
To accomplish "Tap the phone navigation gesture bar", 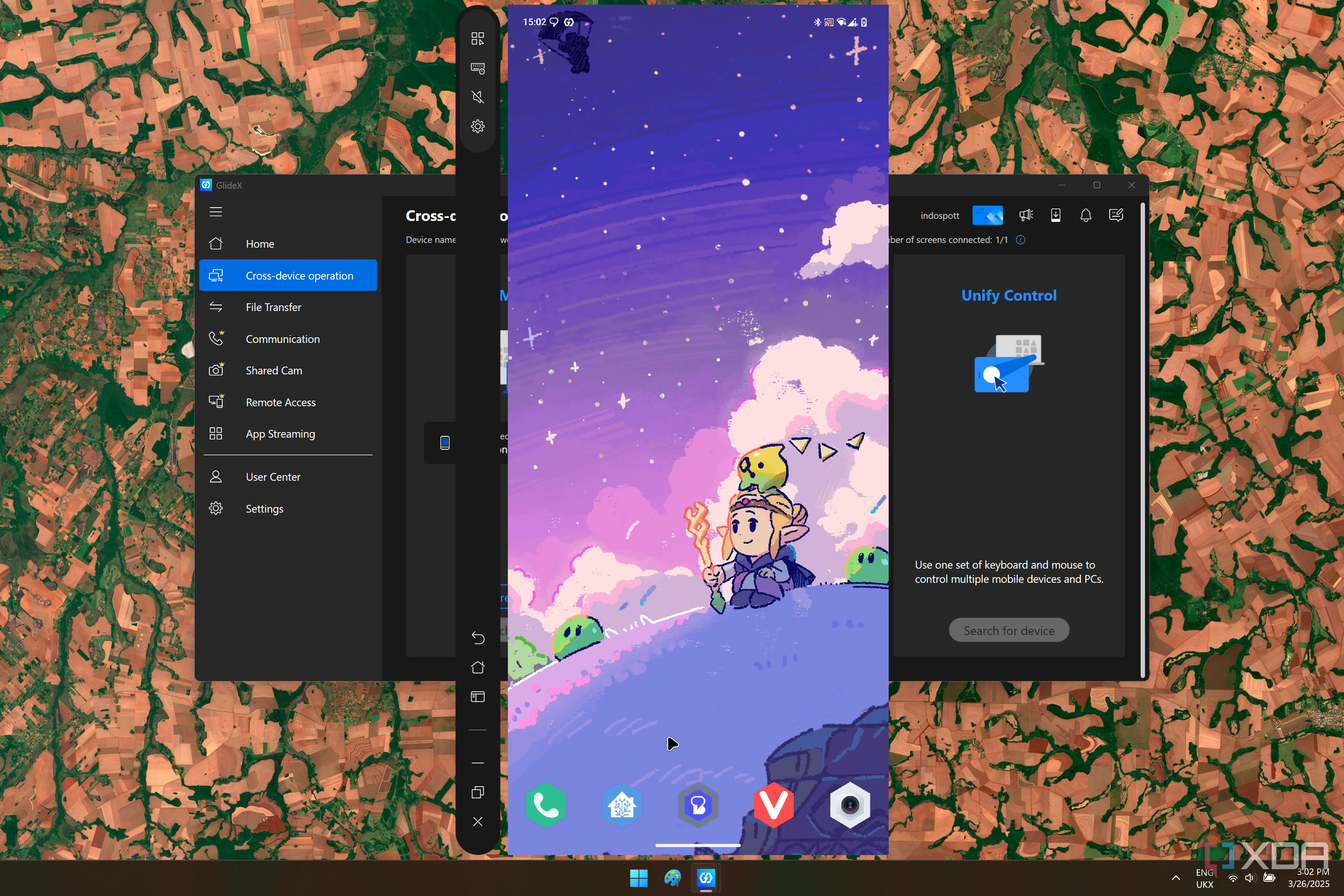I will [x=698, y=845].
